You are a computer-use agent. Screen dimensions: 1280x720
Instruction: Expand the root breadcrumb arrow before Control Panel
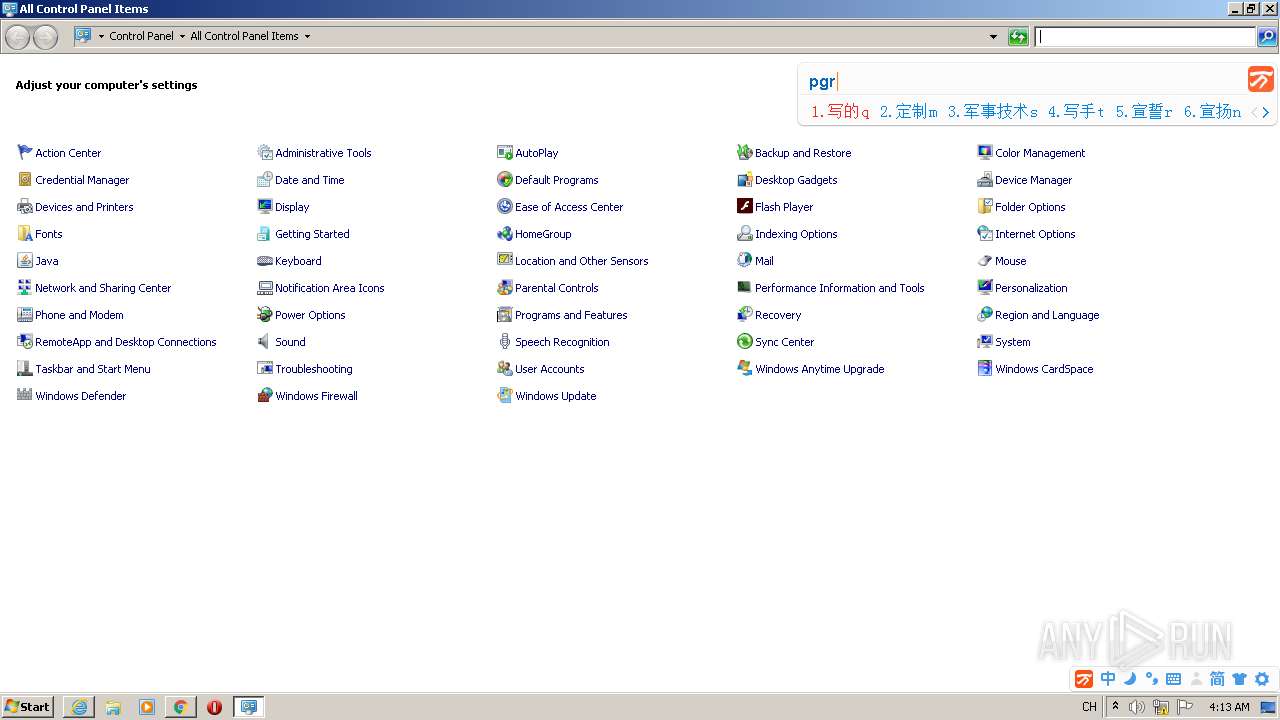(x=101, y=36)
